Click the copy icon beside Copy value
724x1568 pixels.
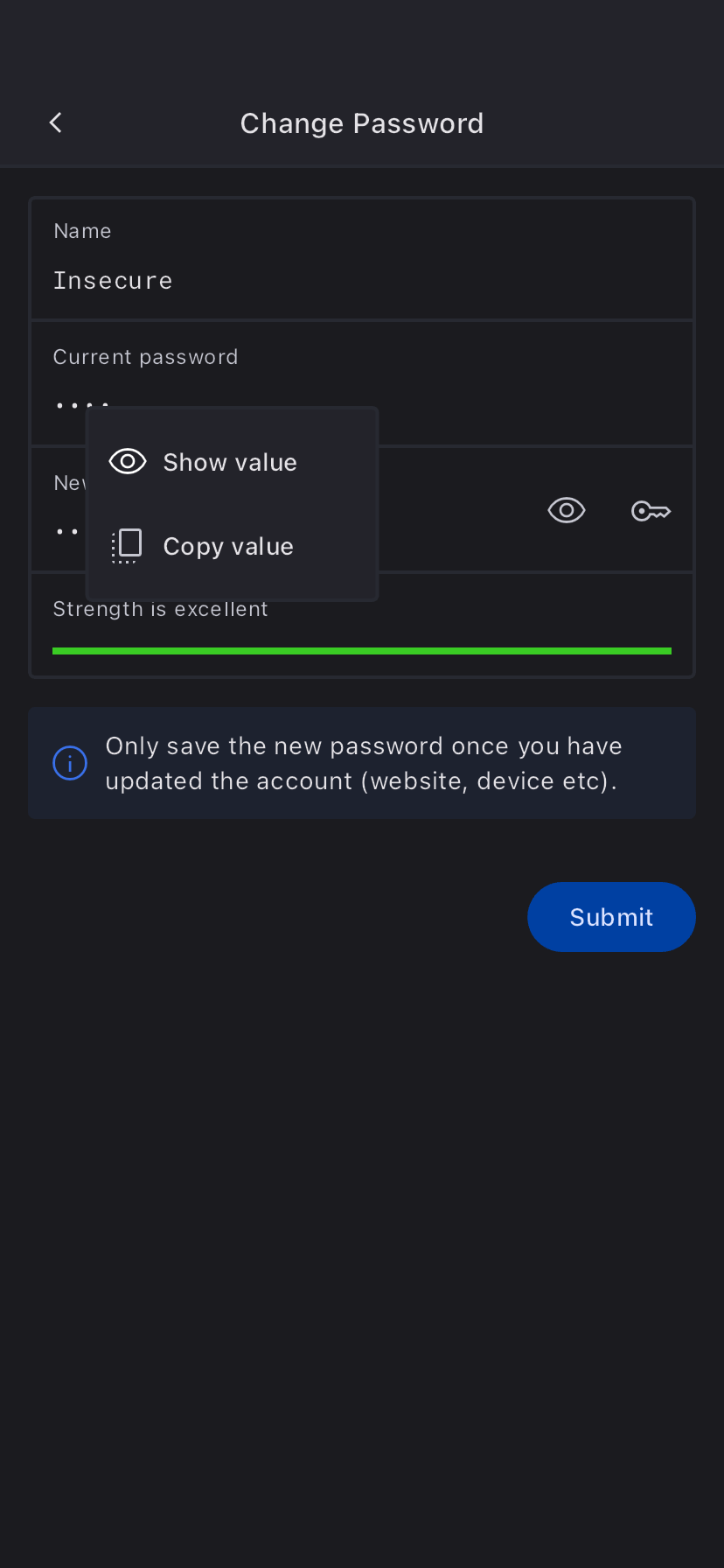(127, 545)
